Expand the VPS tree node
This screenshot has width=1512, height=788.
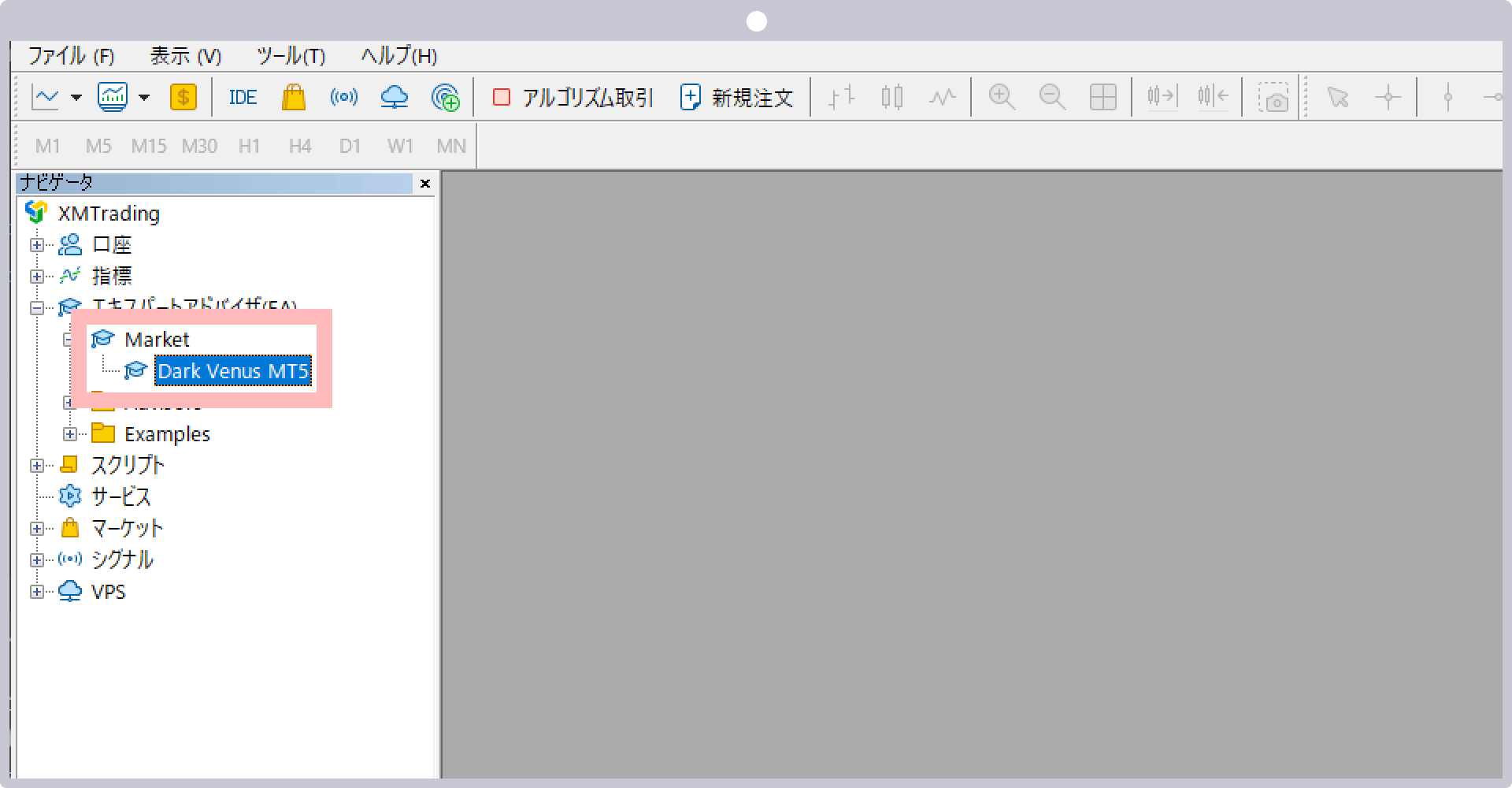(x=37, y=592)
